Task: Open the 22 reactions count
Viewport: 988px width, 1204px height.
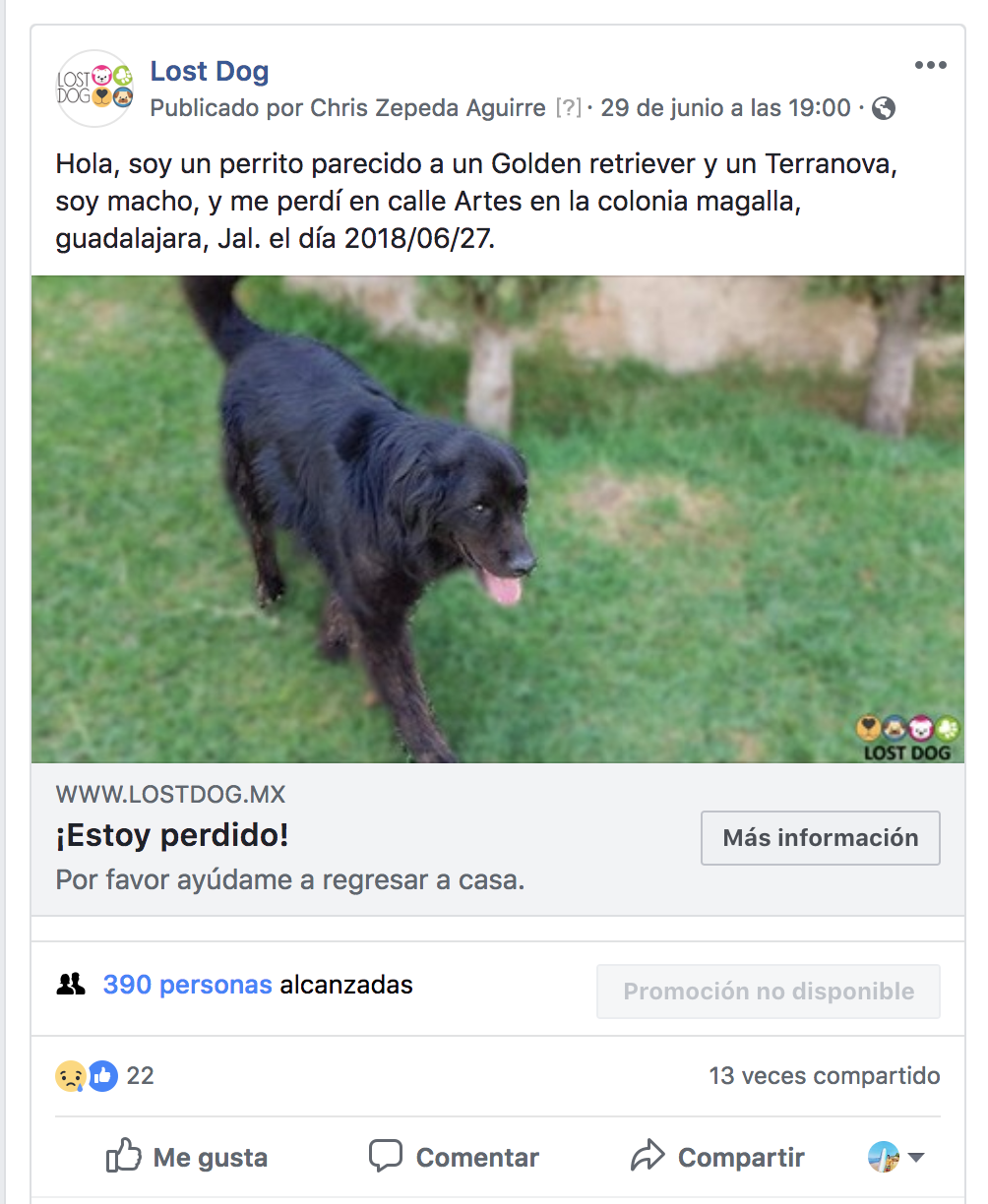Action: [141, 1076]
